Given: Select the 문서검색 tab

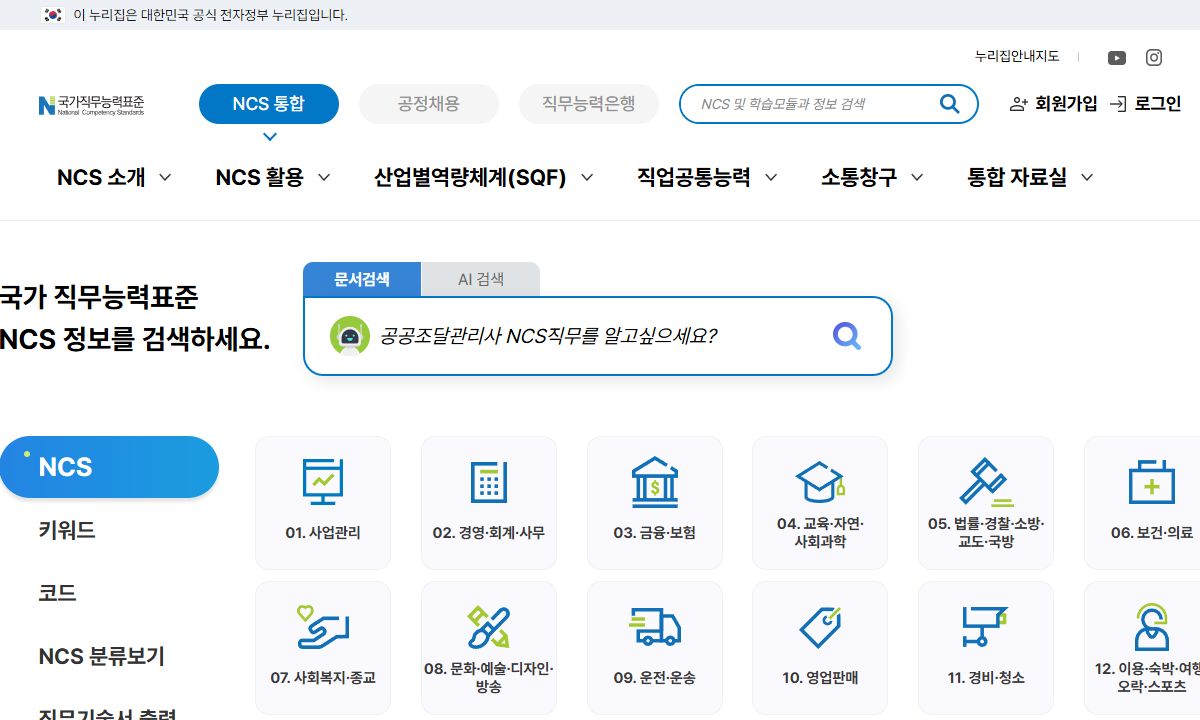Looking at the screenshot, I should [362, 279].
